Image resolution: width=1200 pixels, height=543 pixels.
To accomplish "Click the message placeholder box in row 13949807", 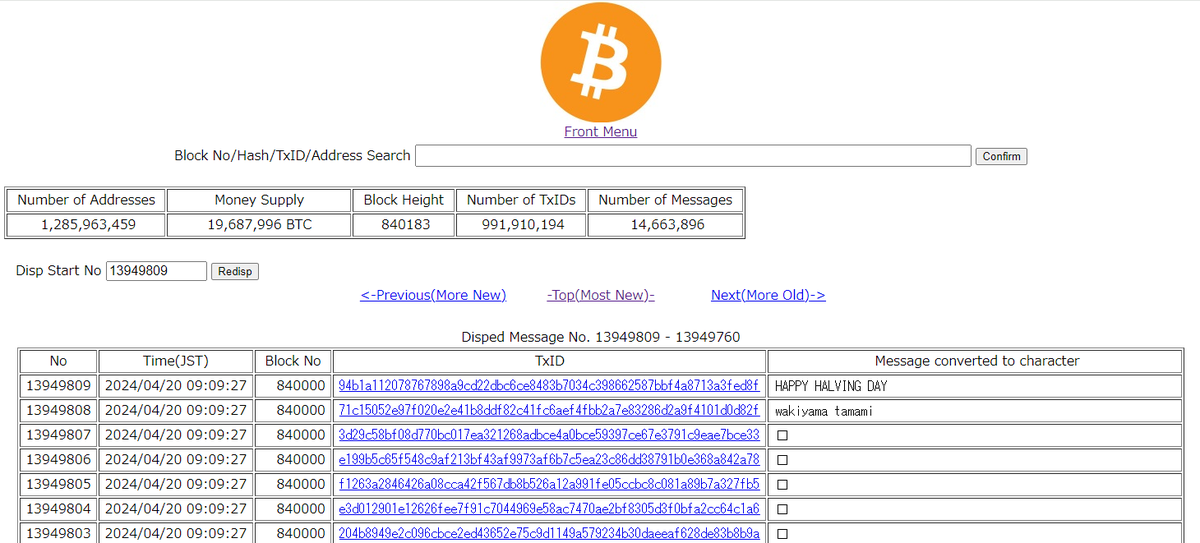I will point(782,436).
